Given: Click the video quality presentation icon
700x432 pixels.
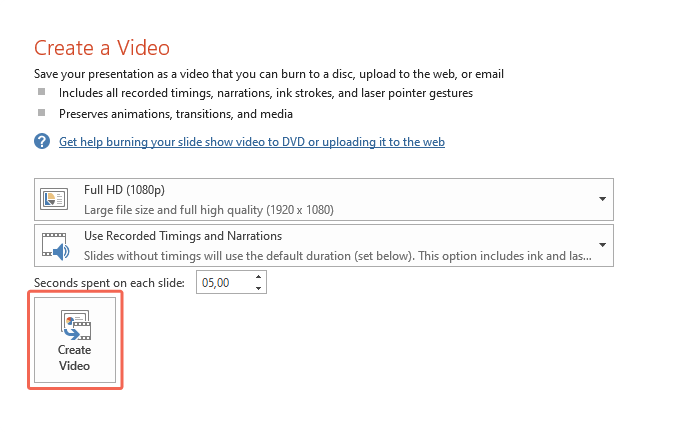Looking at the screenshot, I should tap(54, 199).
